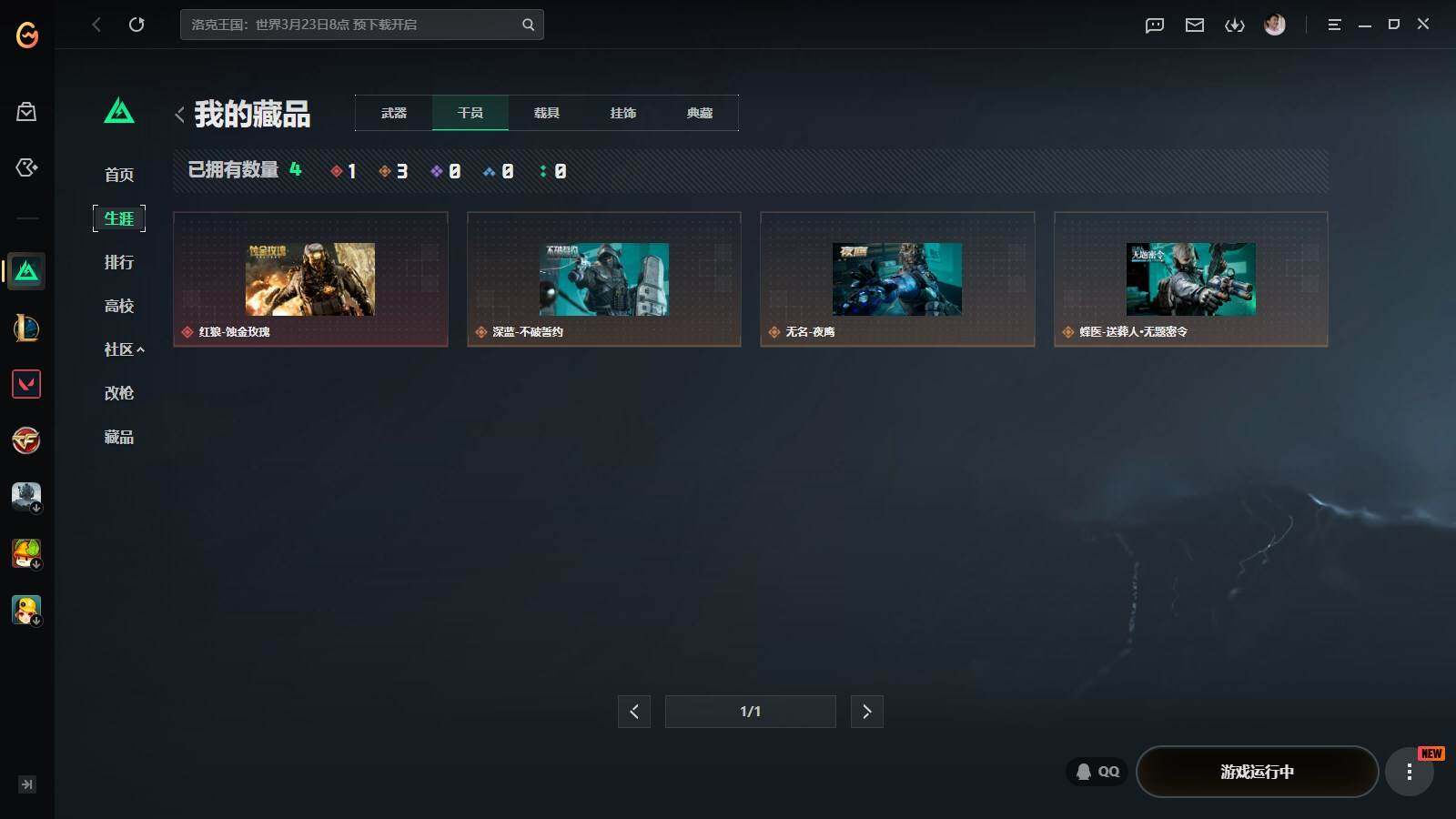Image resolution: width=1456 pixels, height=819 pixels.
Task: Collapse the 社区 menu section
Action: tap(124, 349)
